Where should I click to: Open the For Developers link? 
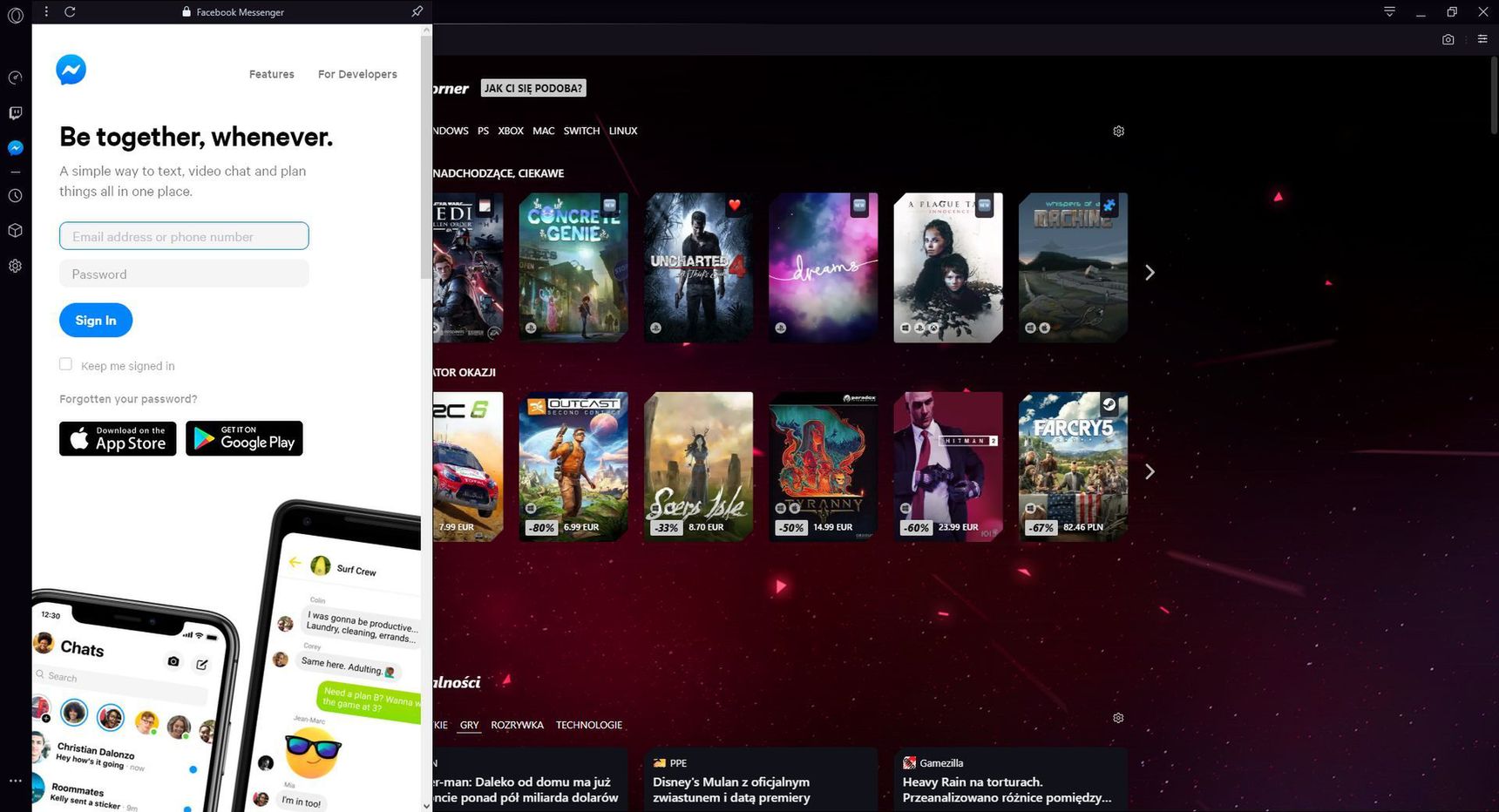[x=357, y=74]
